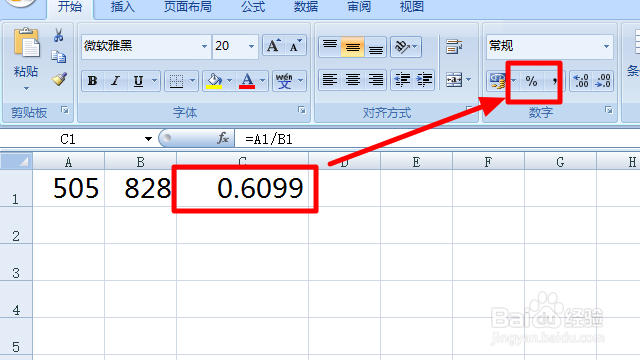Apply cell borders icon
The image size is (640, 360).
pos(176,81)
